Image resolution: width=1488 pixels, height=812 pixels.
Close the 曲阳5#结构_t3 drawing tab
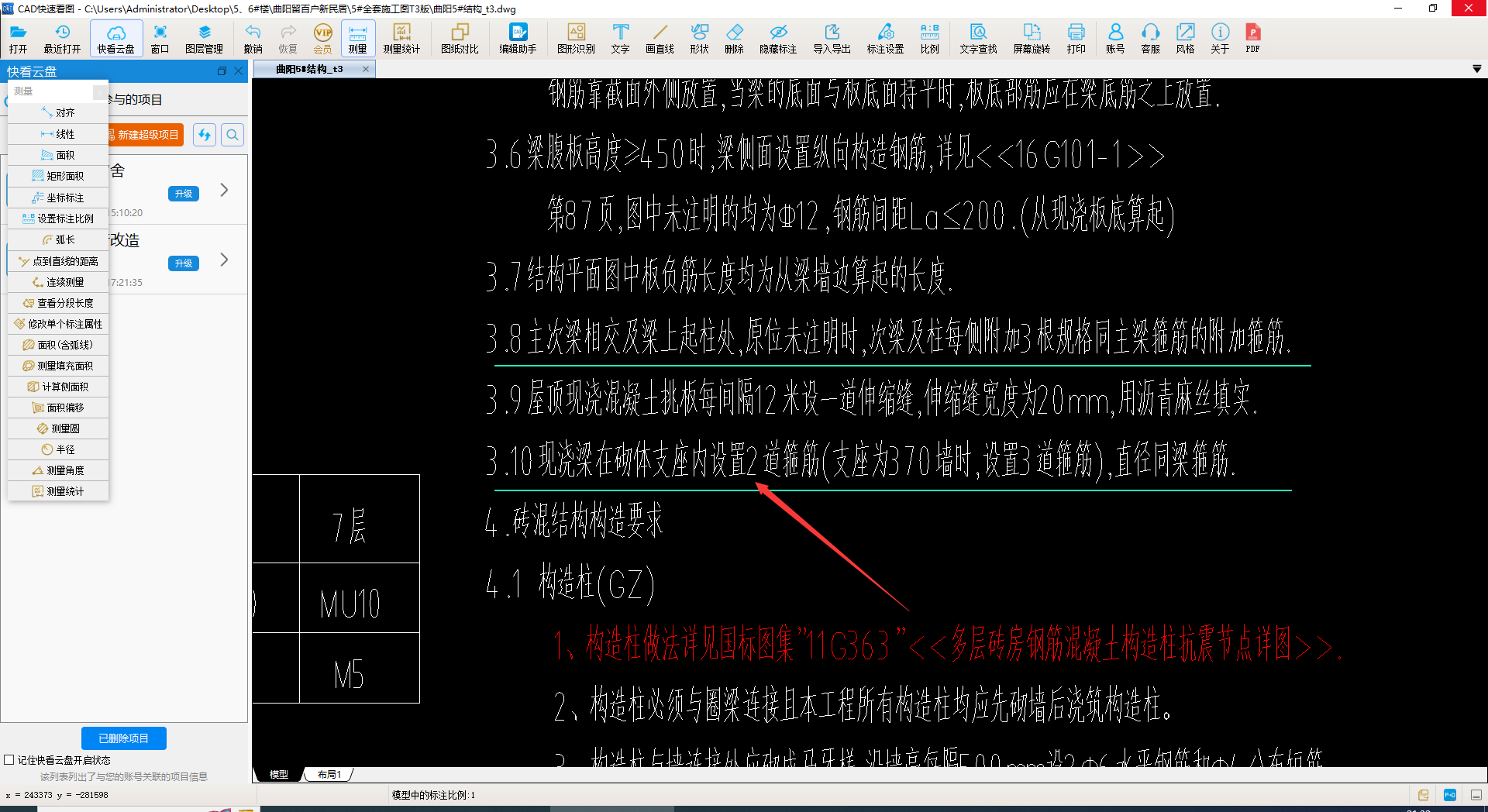click(x=366, y=69)
